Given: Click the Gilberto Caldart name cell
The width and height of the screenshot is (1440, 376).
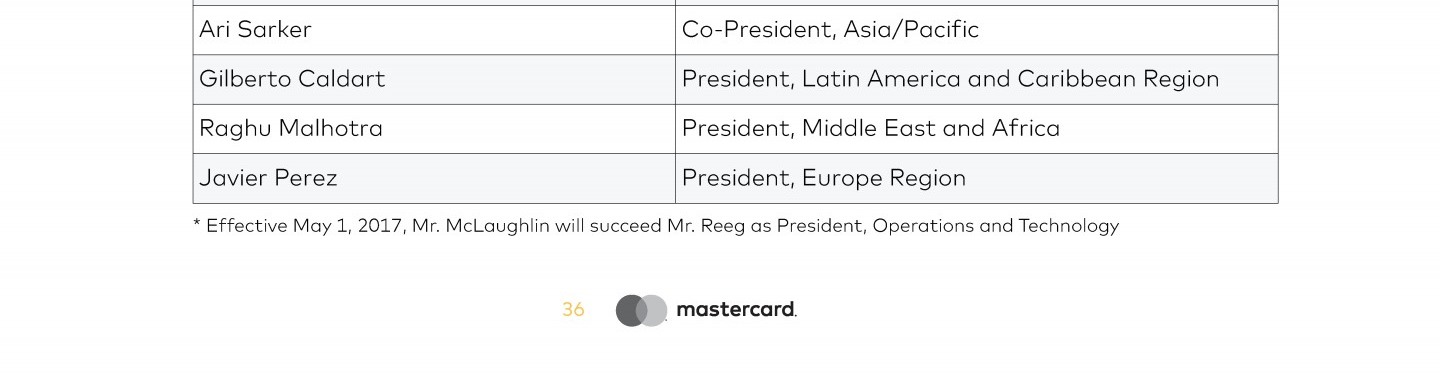Looking at the screenshot, I should [434, 79].
